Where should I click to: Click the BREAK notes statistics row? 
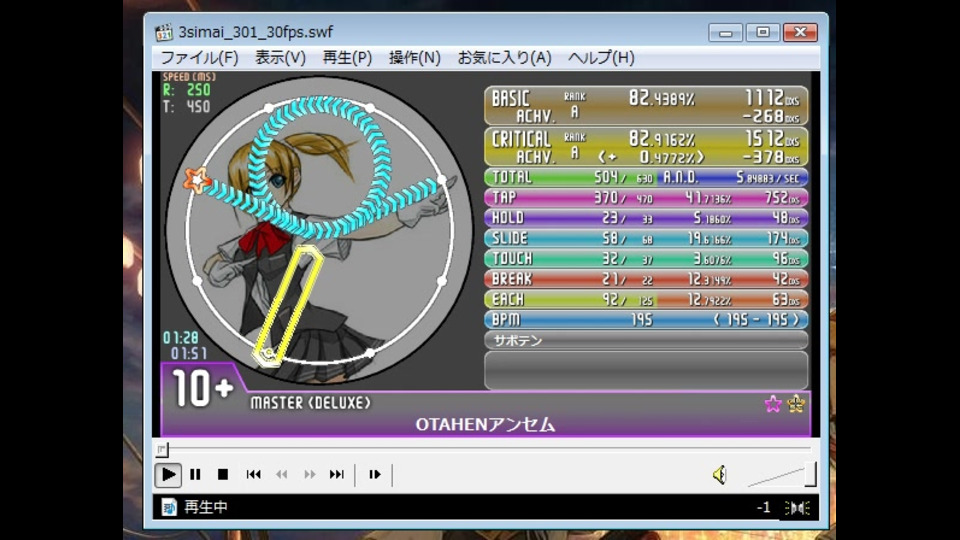[x=646, y=279]
